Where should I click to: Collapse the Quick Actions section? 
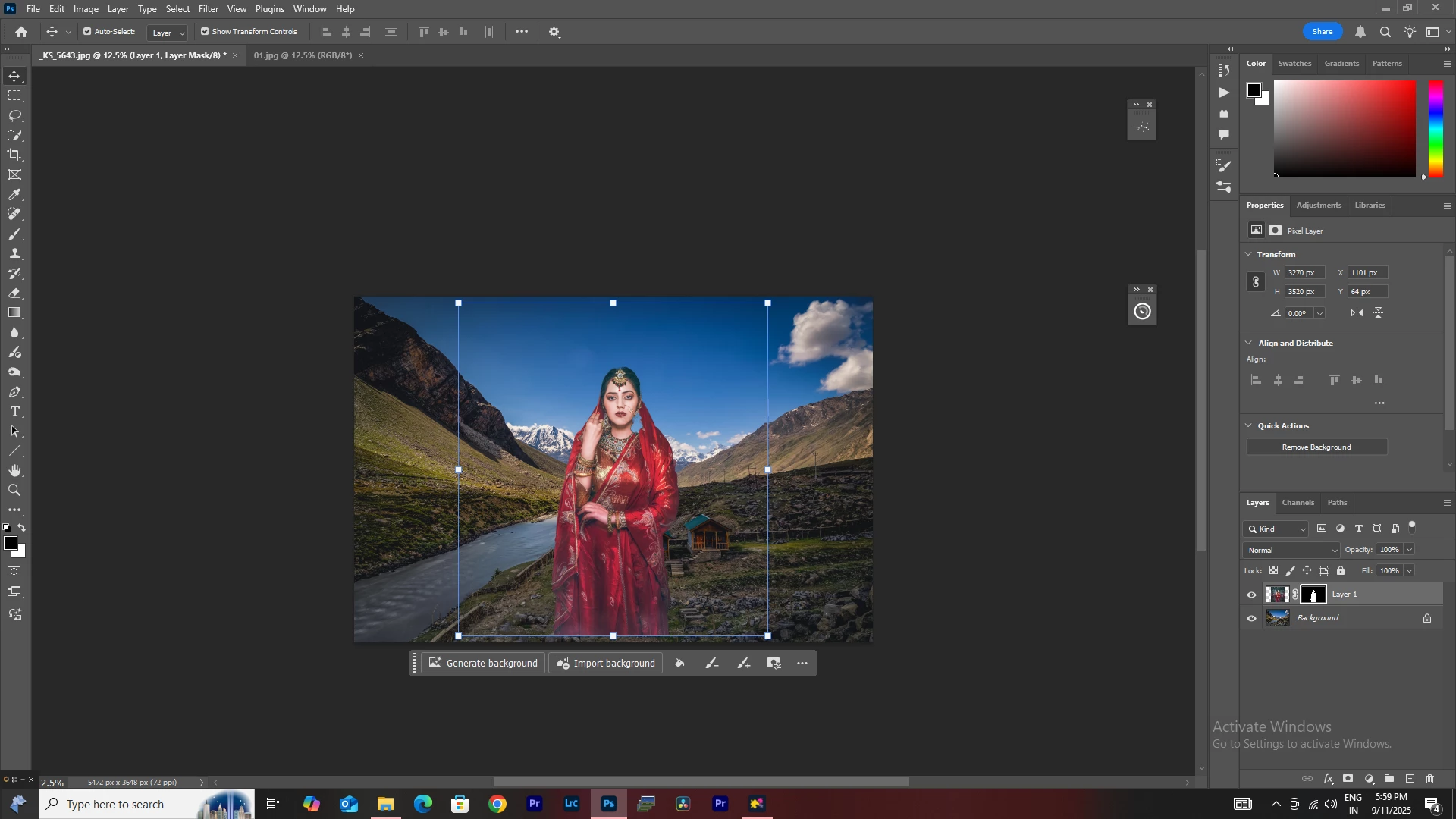[x=1249, y=426]
